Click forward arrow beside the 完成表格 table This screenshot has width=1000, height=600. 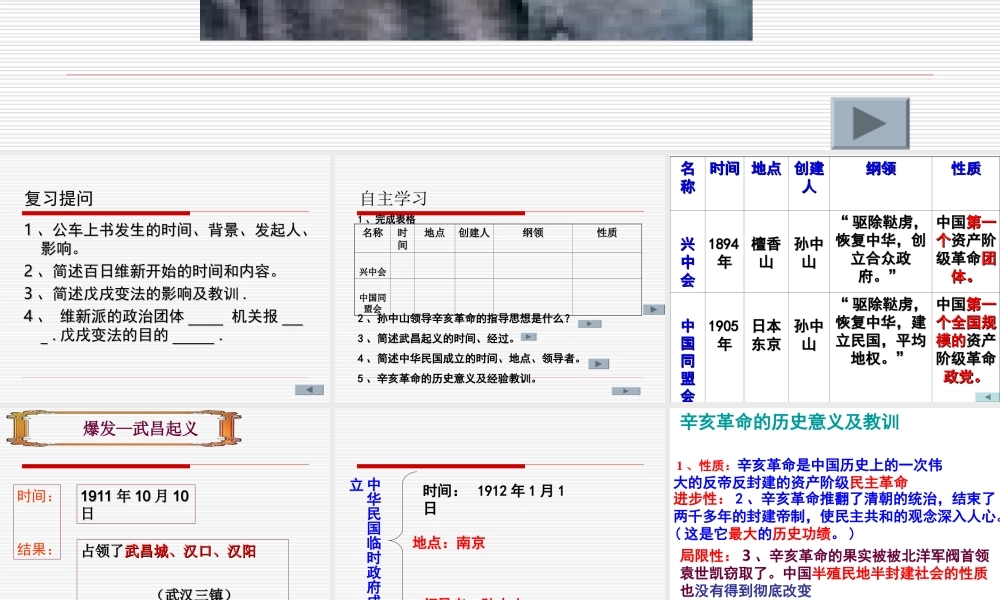pyautogui.click(x=654, y=309)
